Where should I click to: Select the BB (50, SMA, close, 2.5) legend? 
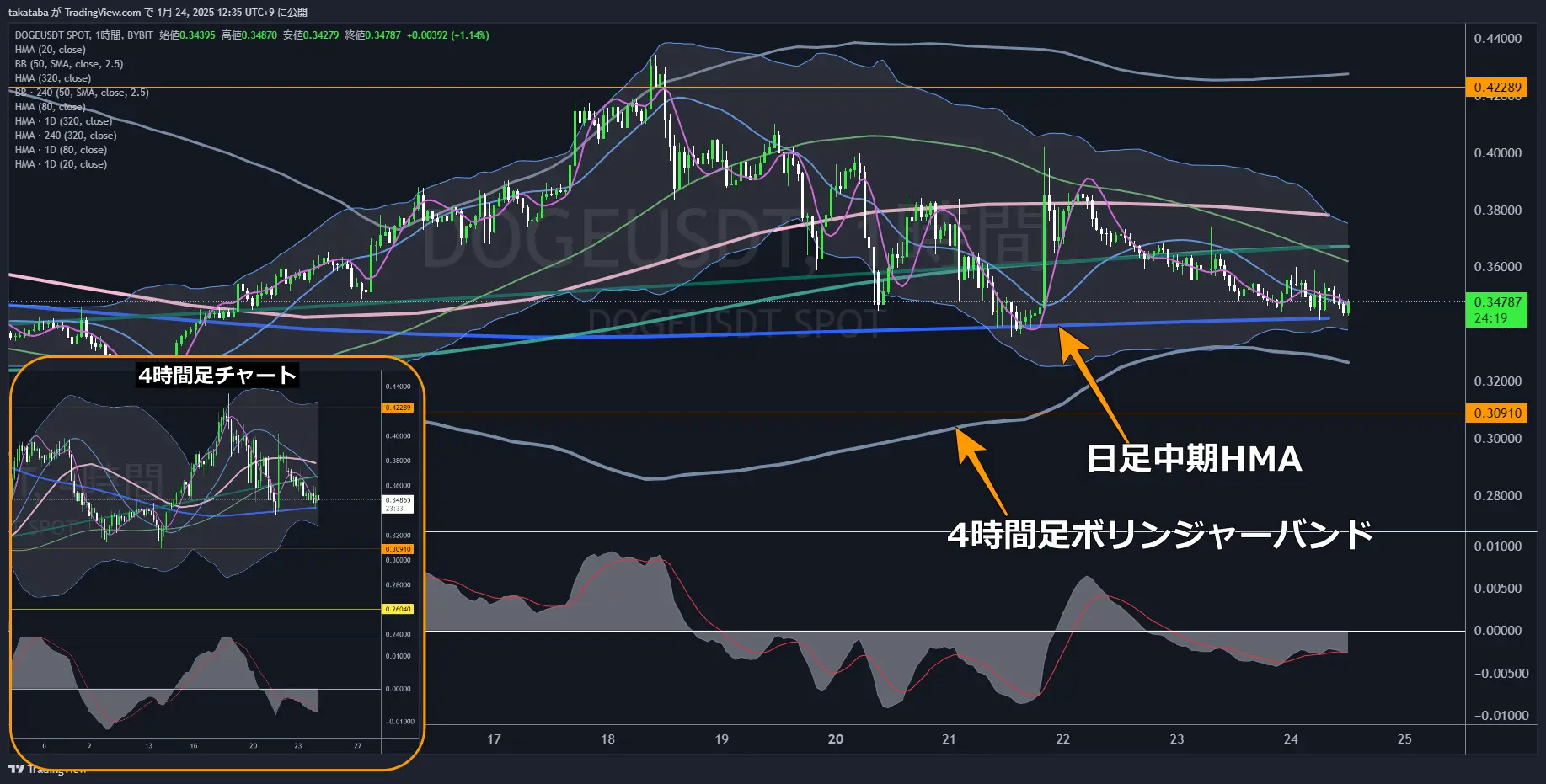(68, 64)
